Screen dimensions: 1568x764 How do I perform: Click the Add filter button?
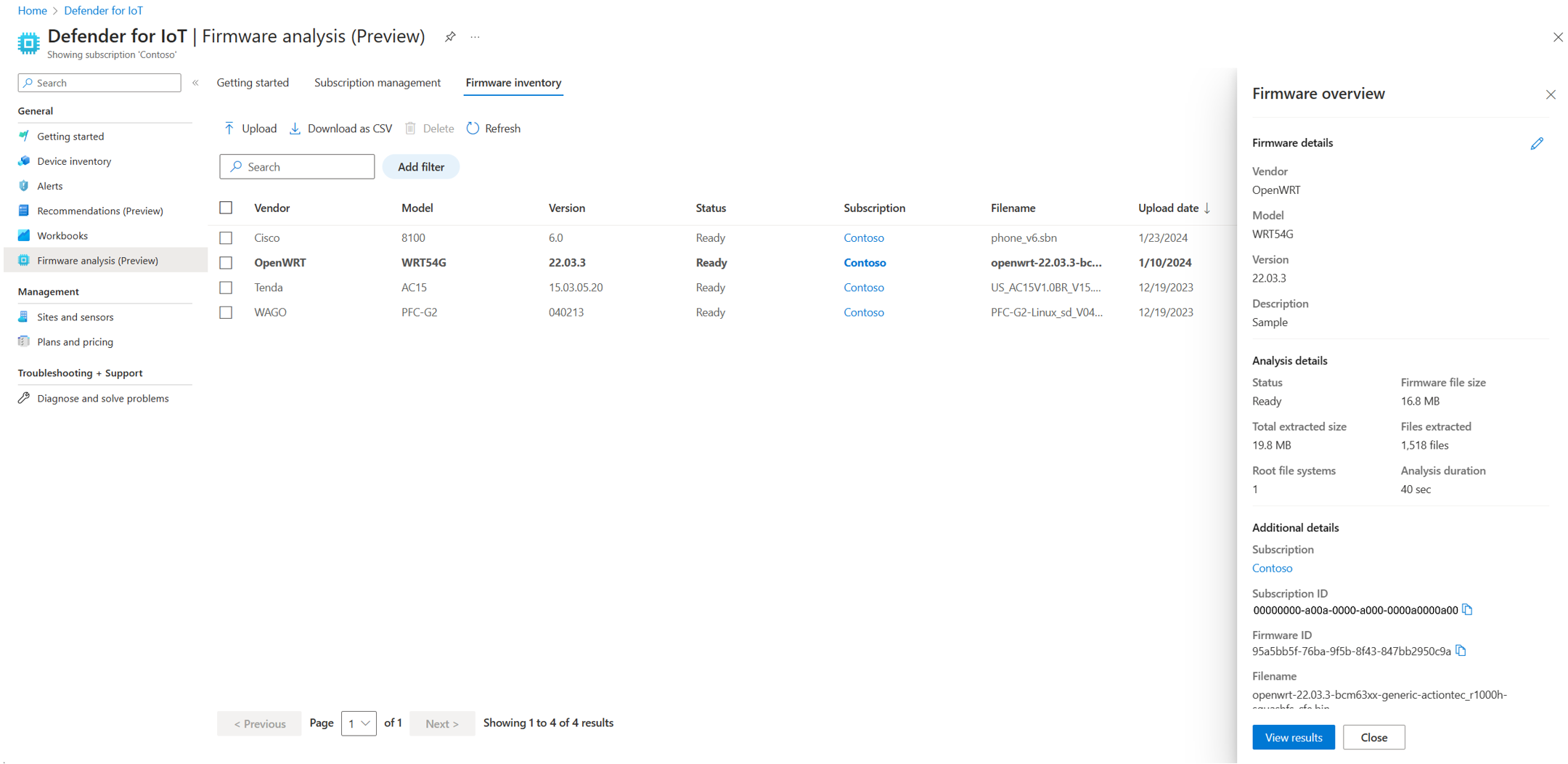[x=421, y=166]
